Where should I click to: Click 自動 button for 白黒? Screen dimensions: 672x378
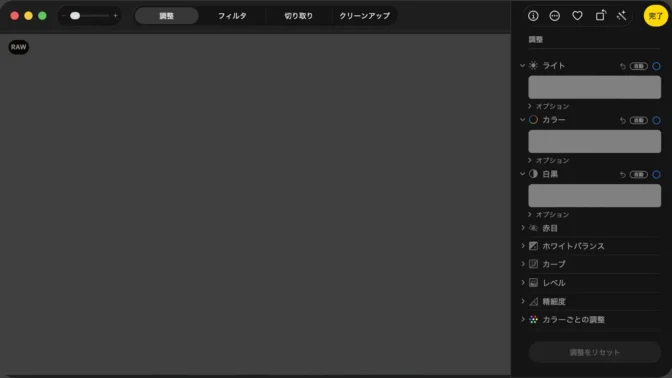(639, 174)
